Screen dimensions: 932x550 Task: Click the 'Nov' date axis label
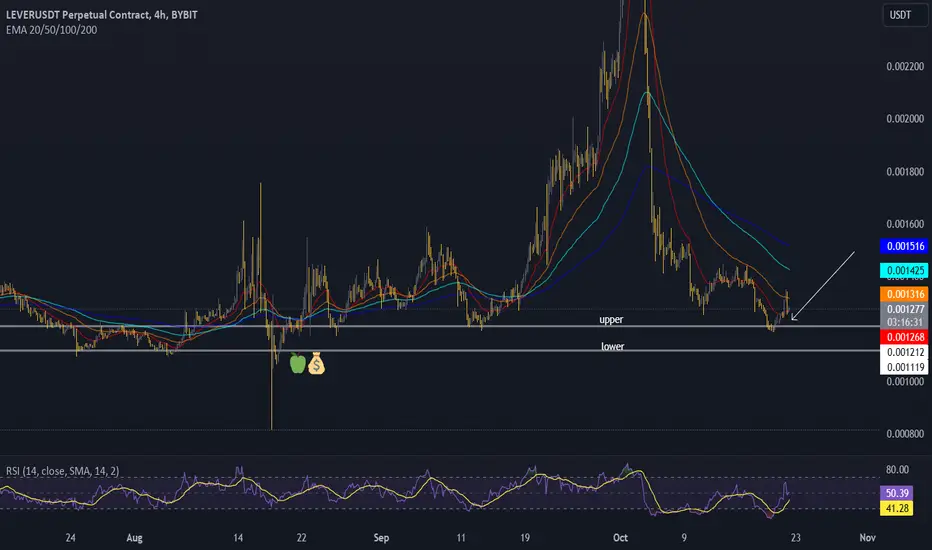(x=867, y=538)
